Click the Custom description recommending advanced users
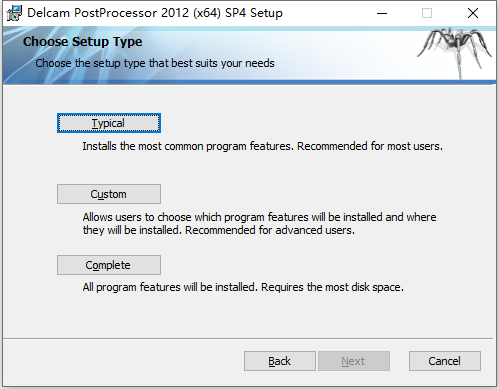The width and height of the screenshot is (499, 389). point(259,224)
